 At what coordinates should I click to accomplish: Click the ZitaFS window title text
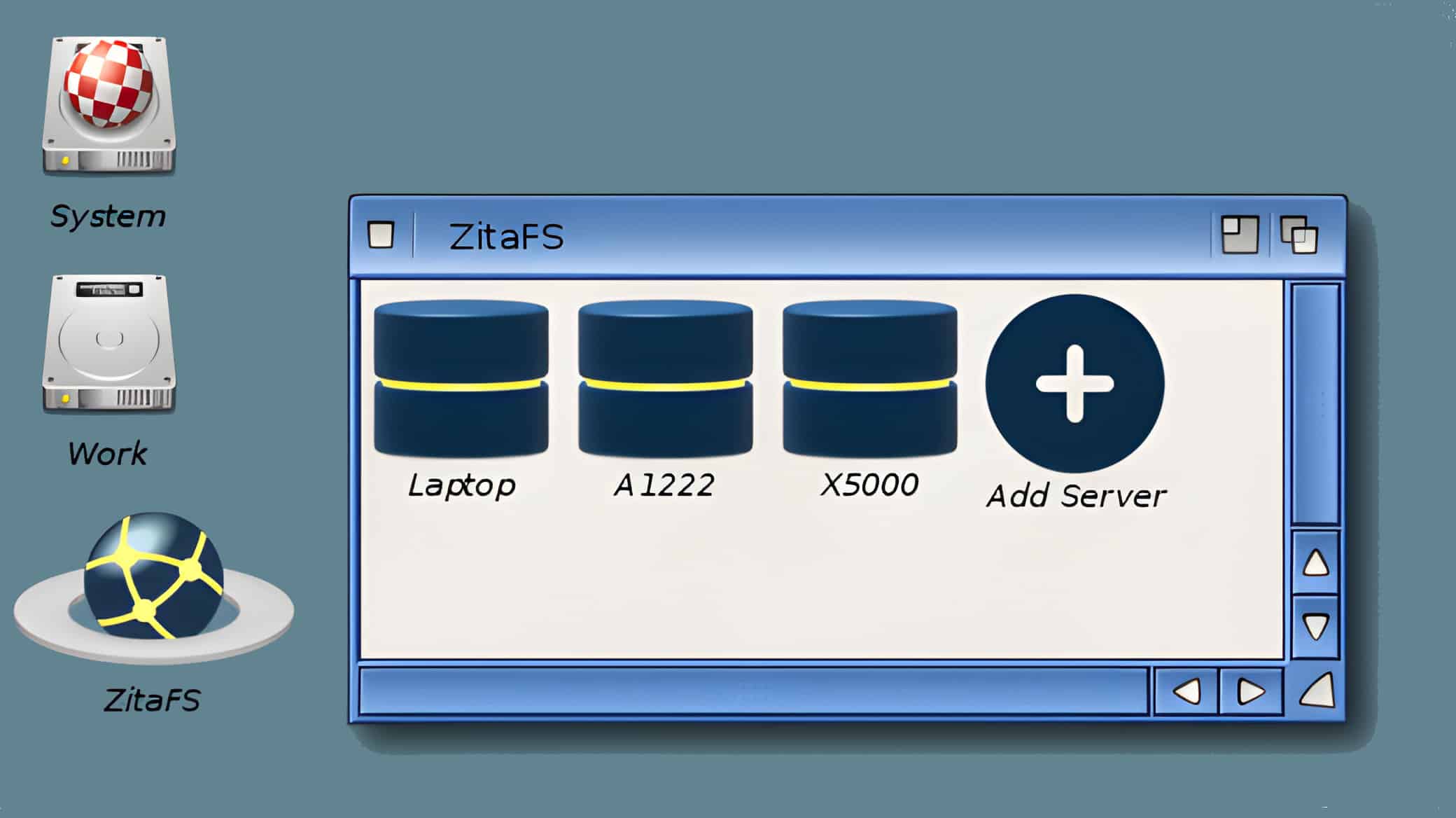click(507, 236)
